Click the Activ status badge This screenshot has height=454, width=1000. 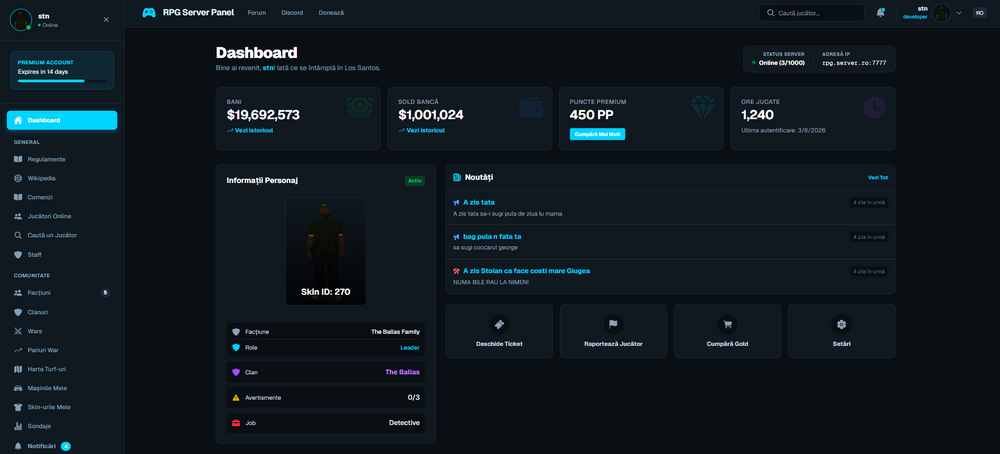415,180
